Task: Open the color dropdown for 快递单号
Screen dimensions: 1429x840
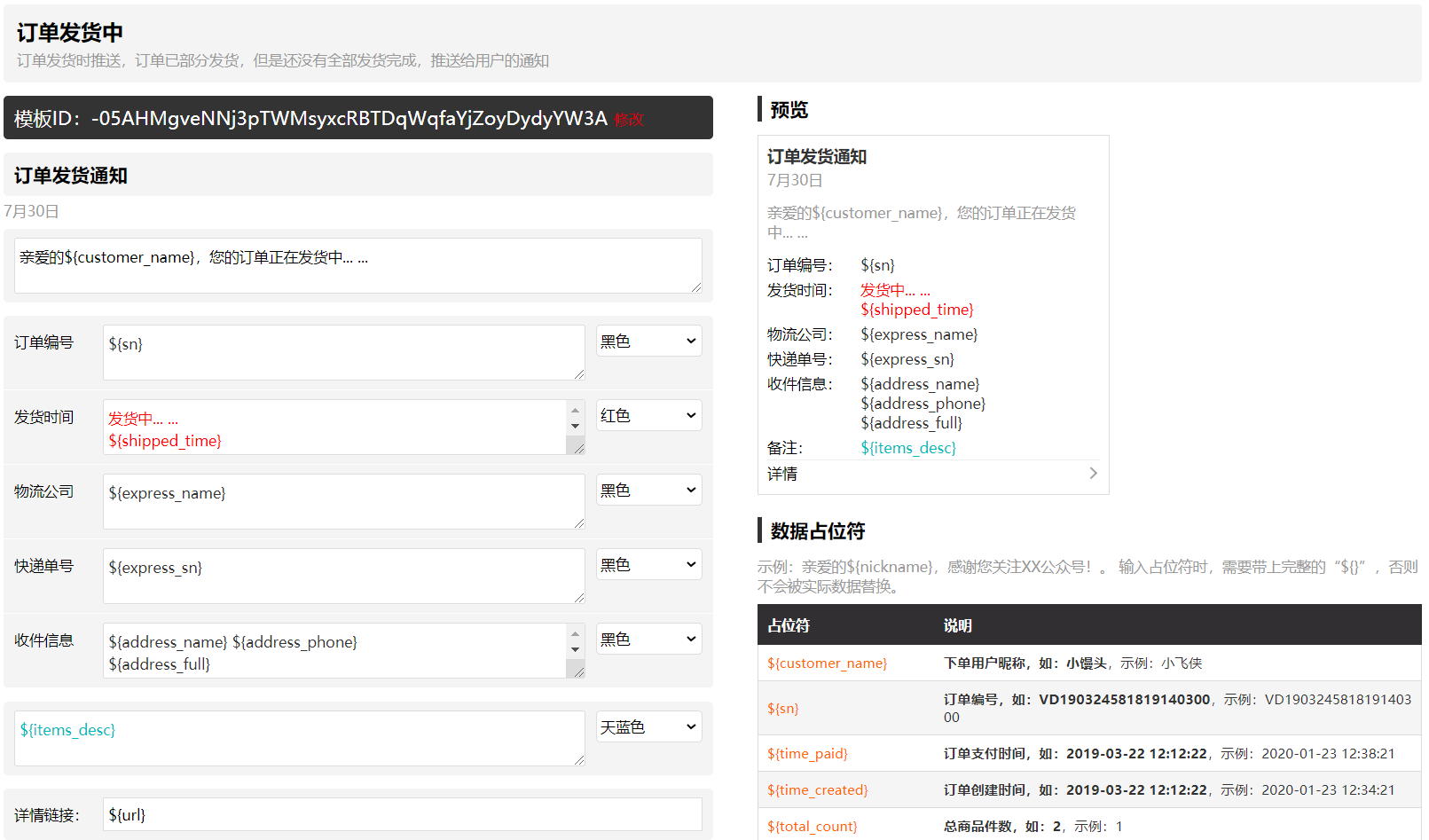Action: click(648, 565)
